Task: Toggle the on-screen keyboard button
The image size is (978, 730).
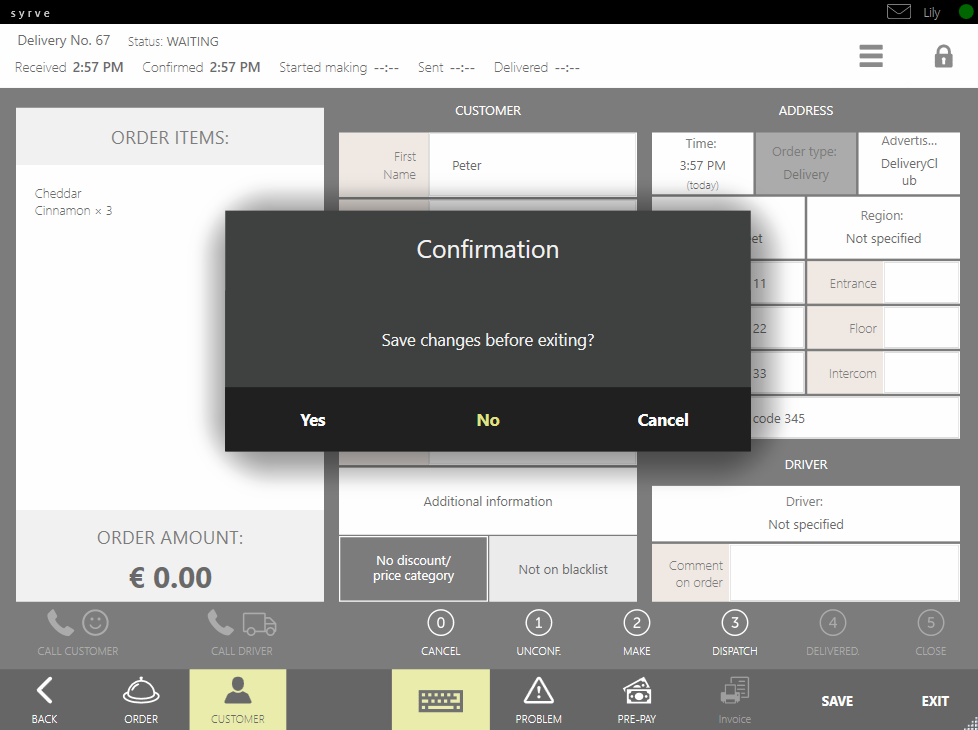Action: point(441,698)
